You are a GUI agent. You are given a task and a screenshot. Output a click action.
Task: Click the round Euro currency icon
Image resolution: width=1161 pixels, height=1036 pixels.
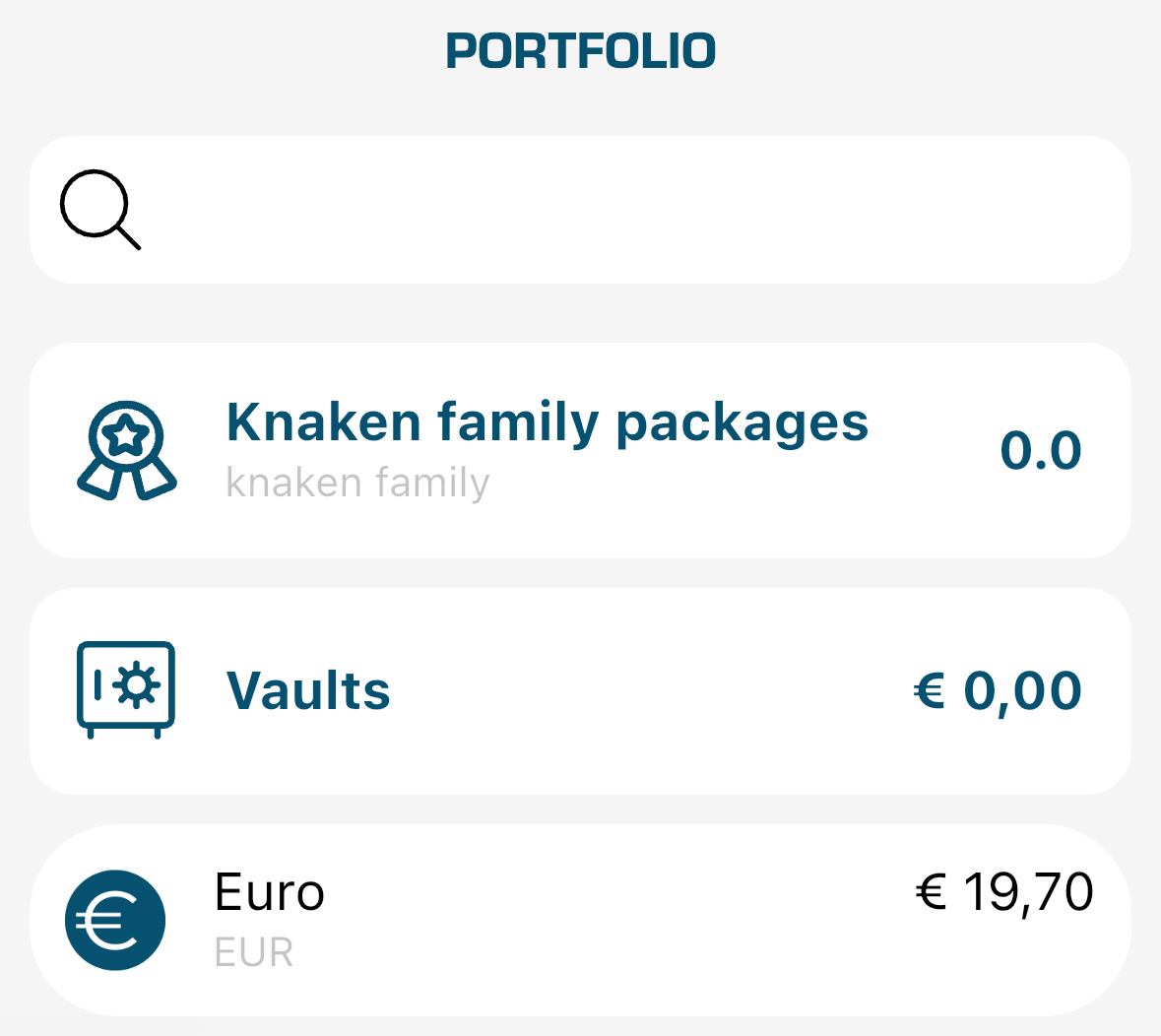click(115, 920)
